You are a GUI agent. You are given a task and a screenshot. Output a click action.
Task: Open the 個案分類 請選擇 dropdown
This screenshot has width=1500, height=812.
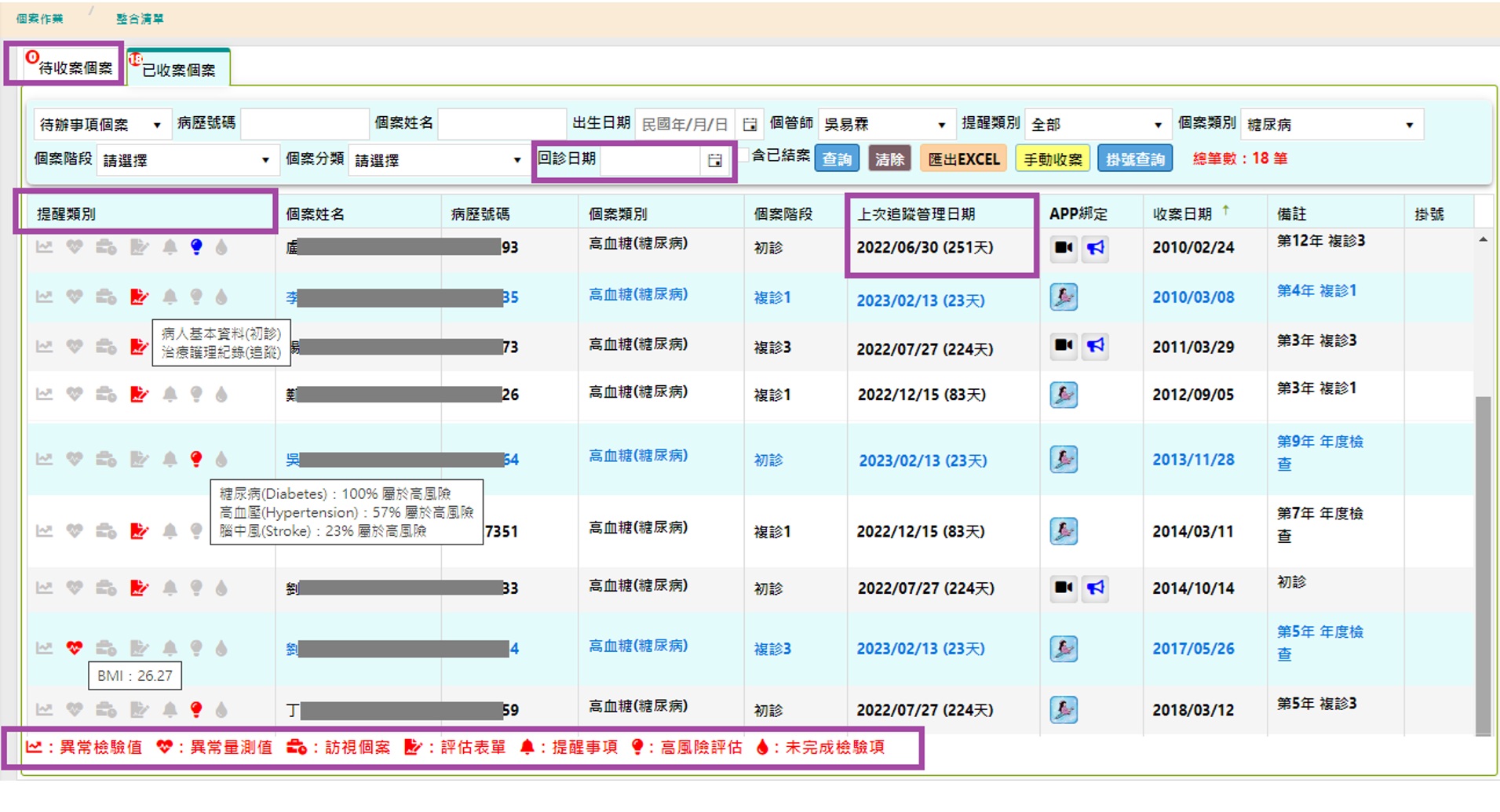point(439,160)
